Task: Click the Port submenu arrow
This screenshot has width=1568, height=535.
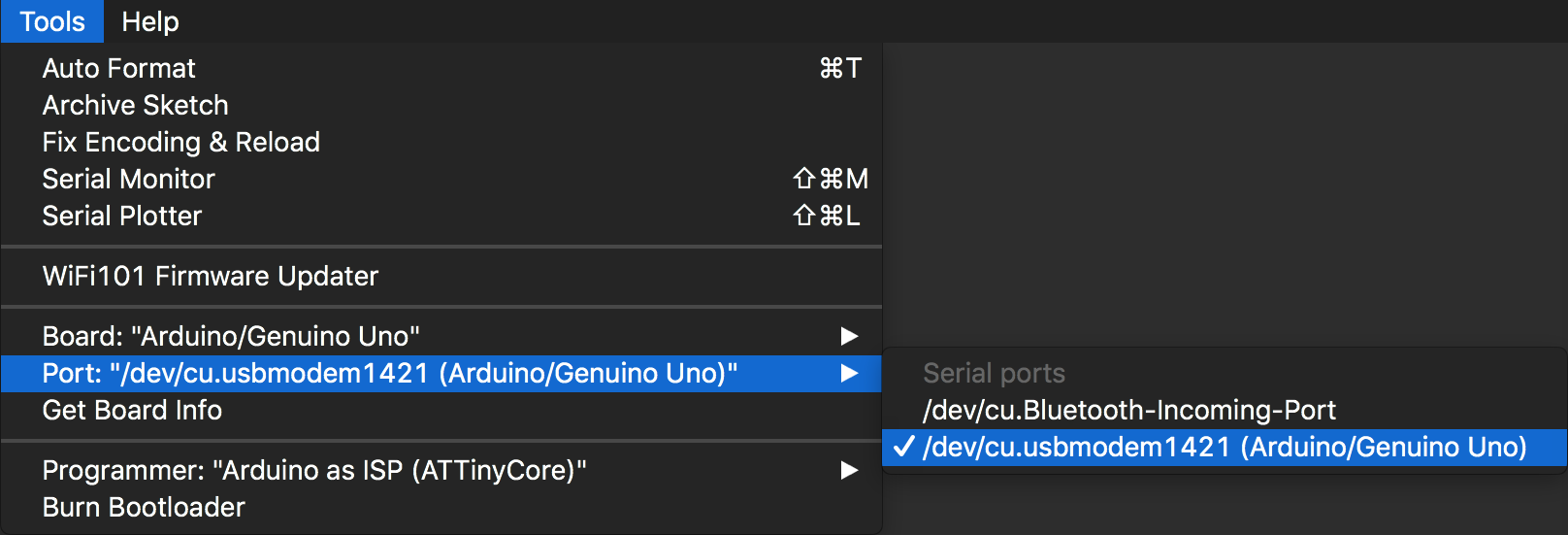Action: (x=849, y=373)
